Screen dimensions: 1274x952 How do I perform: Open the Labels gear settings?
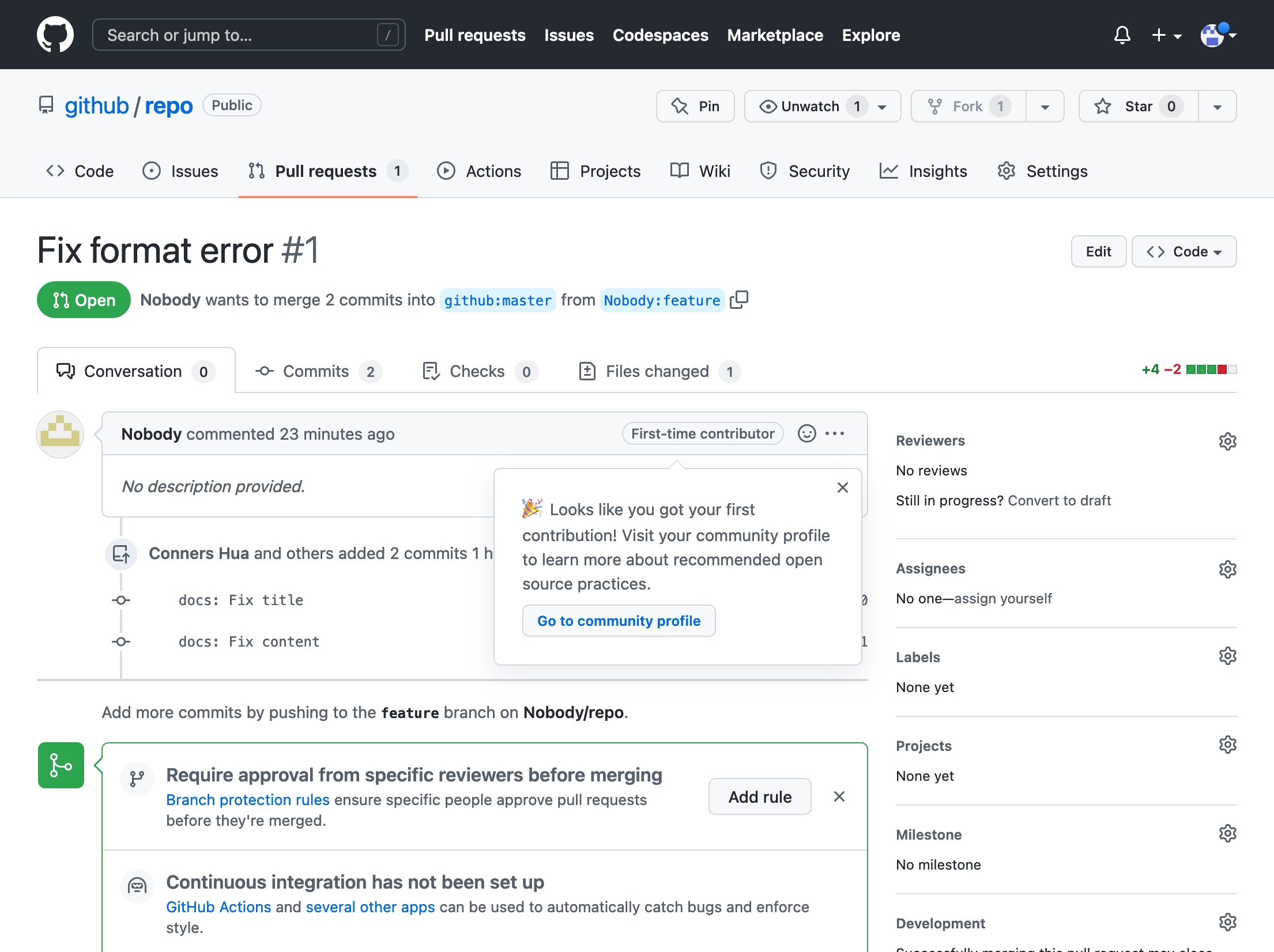point(1227,656)
